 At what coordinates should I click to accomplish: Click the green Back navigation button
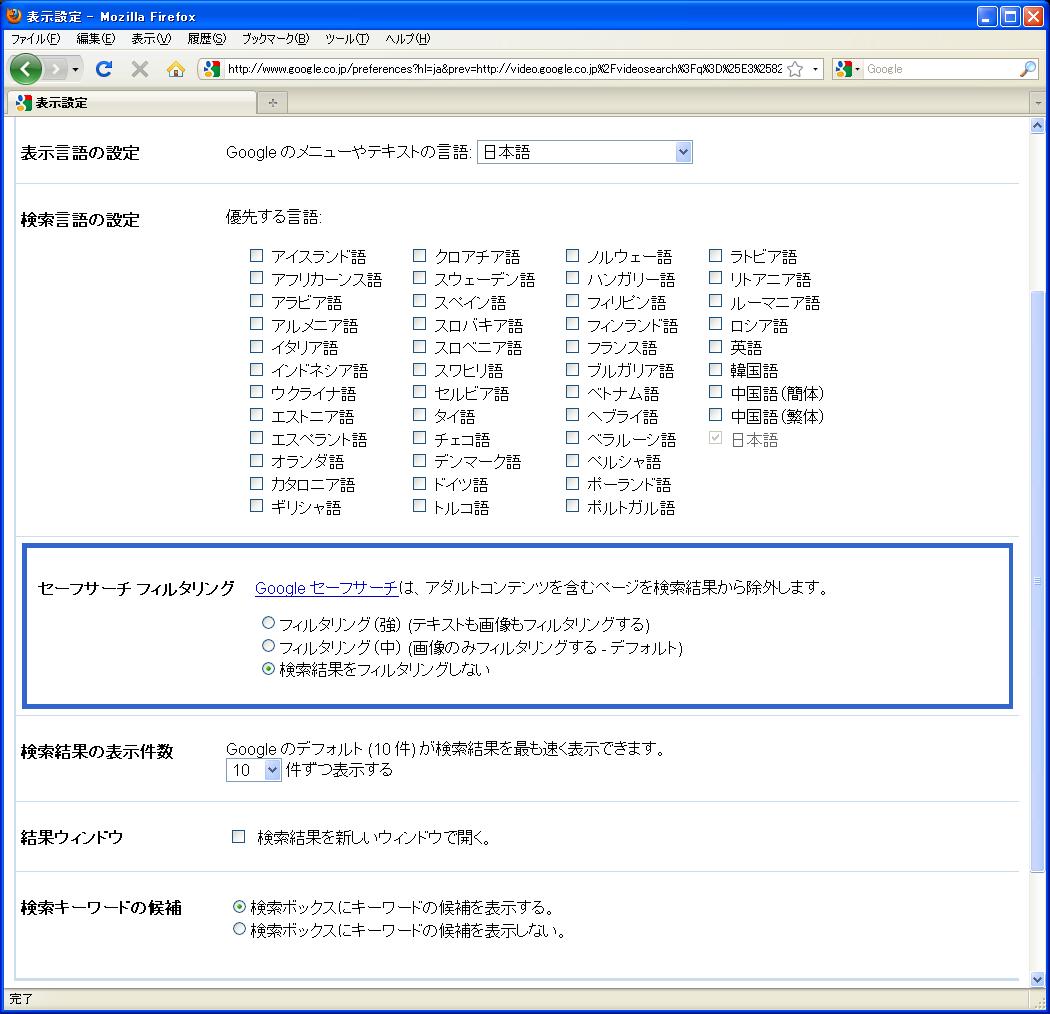pyautogui.click(x=25, y=68)
